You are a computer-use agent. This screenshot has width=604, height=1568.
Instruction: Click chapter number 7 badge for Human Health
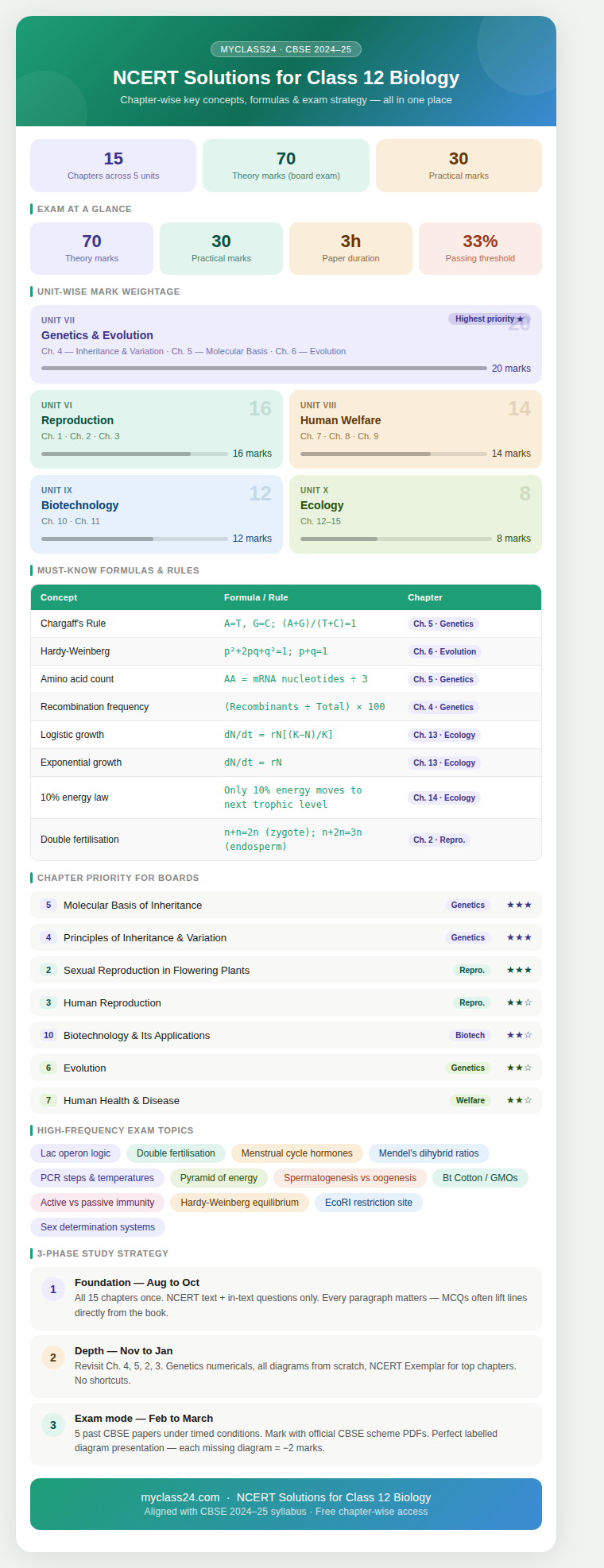(48, 1100)
